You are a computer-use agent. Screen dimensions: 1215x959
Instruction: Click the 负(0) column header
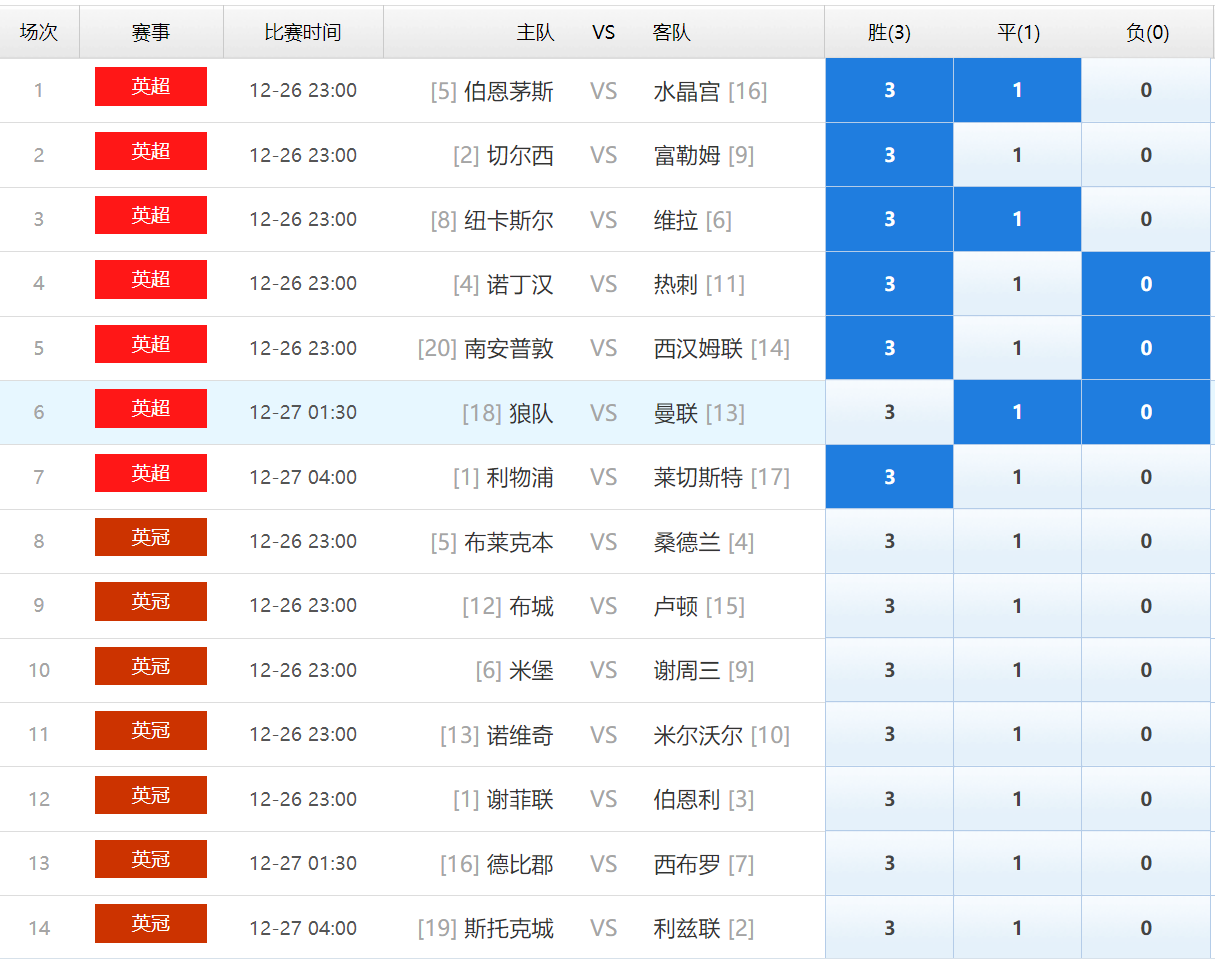coord(1147,32)
